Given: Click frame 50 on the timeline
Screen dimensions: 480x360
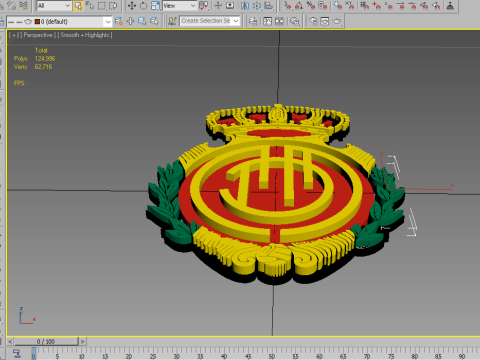Looking at the screenshot, I should point(272,356).
